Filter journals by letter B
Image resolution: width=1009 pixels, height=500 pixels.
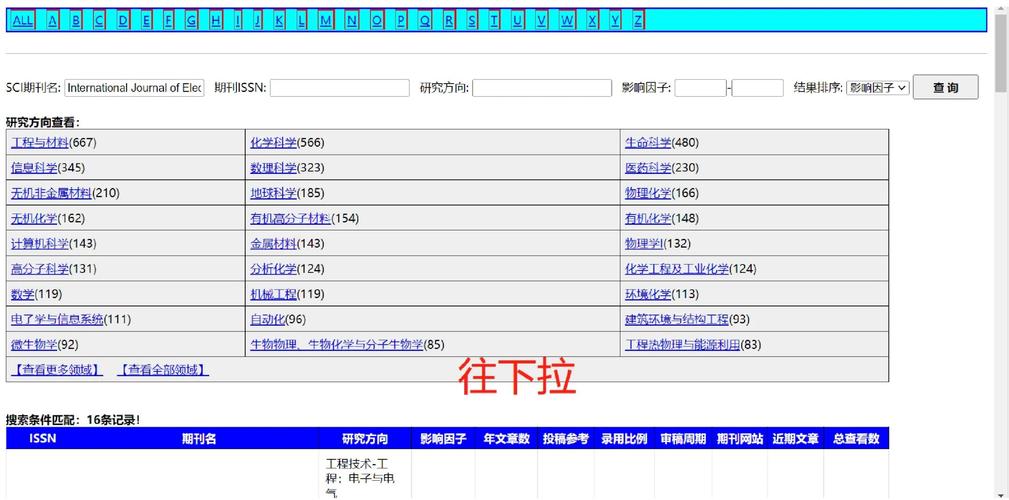tap(76, 21)
